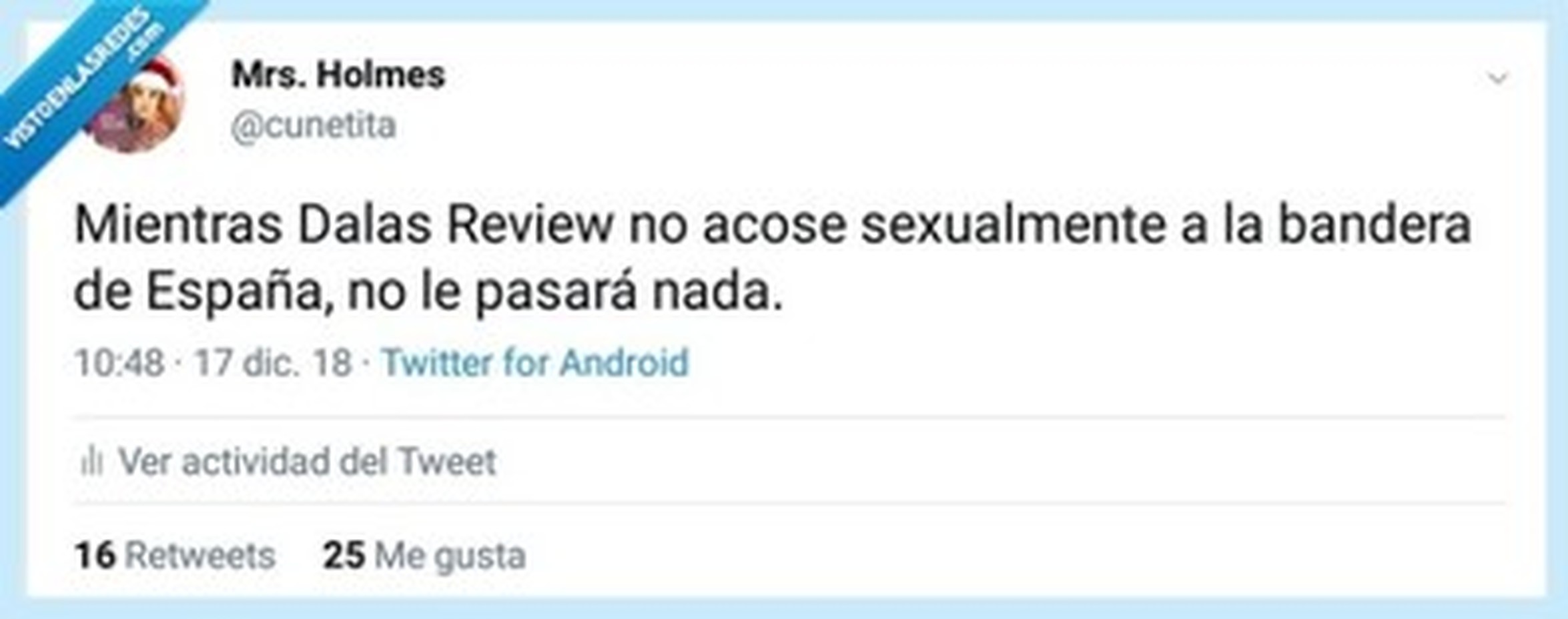Click the word Android in source label
Viewport: 1568px width, 619px height.
point(624,363)
